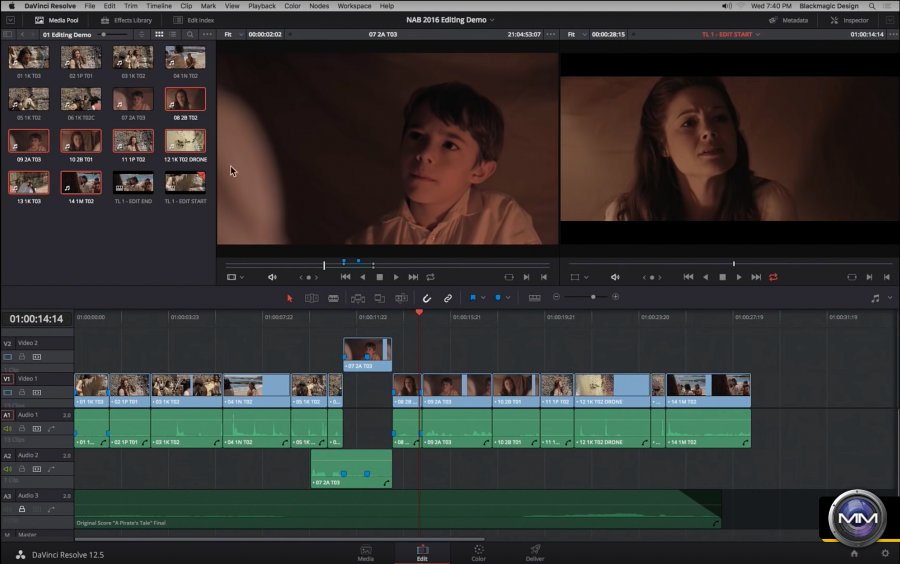The width and height of the screenshot is (900, 564).
Task: Open audio mixer music note icon
Action: point(875,298)
